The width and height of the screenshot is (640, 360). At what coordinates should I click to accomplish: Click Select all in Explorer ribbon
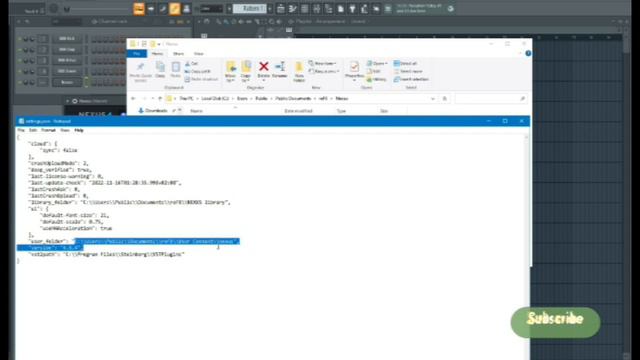click(x=405, y=64)
